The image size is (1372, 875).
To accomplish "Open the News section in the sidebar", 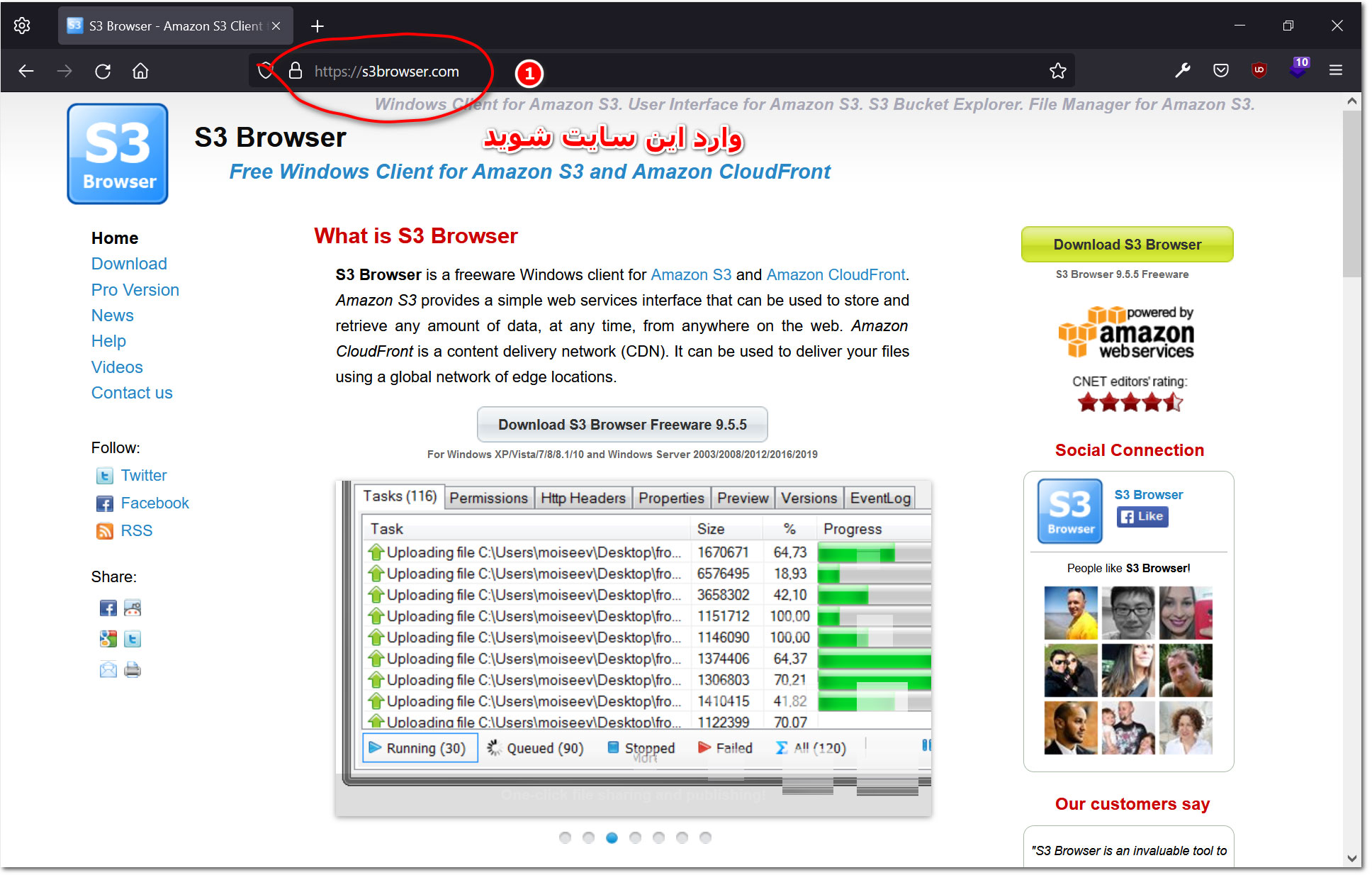I will click(x=112, y=315).
